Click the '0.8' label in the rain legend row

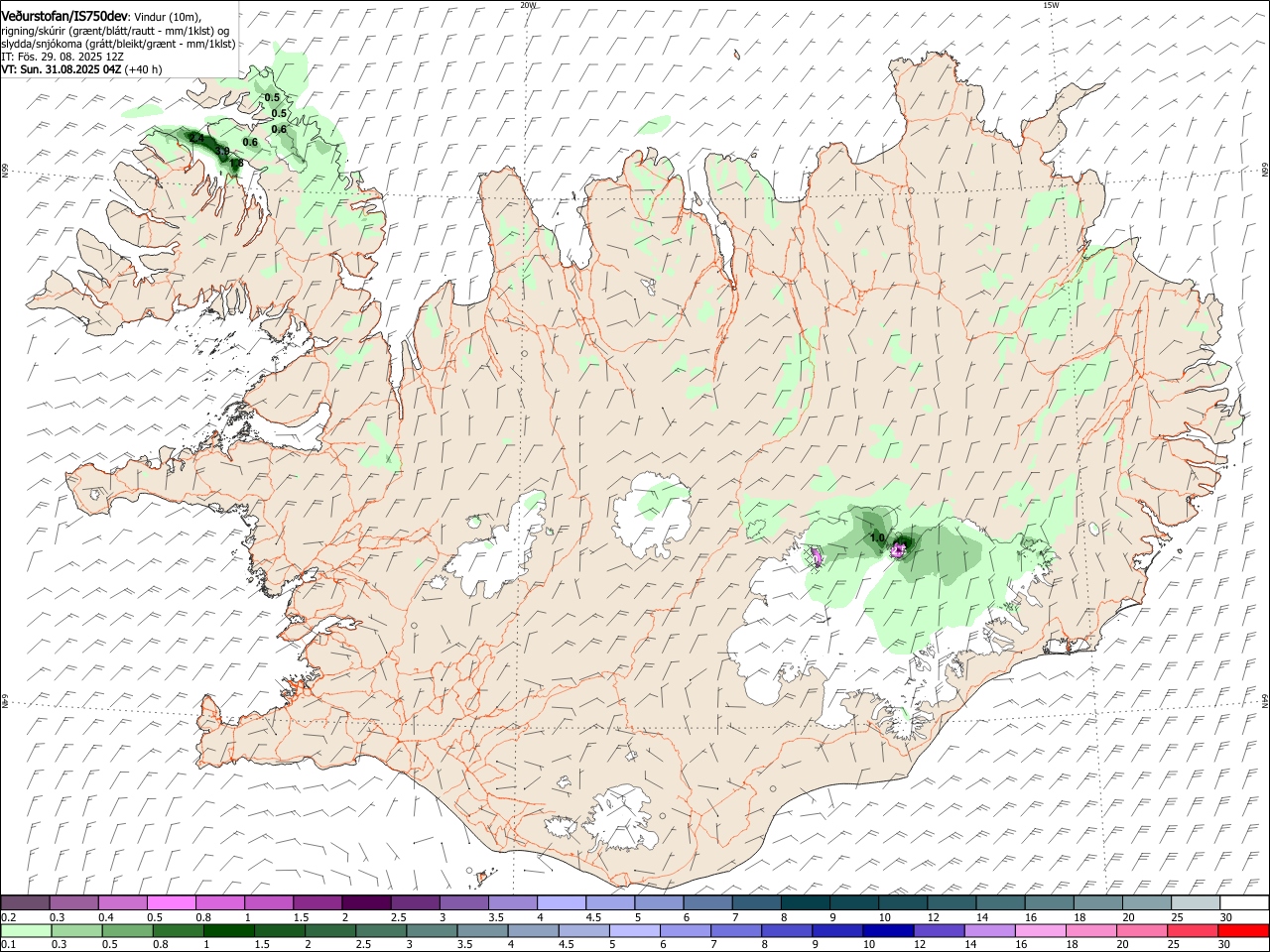(x=160, y=945)
